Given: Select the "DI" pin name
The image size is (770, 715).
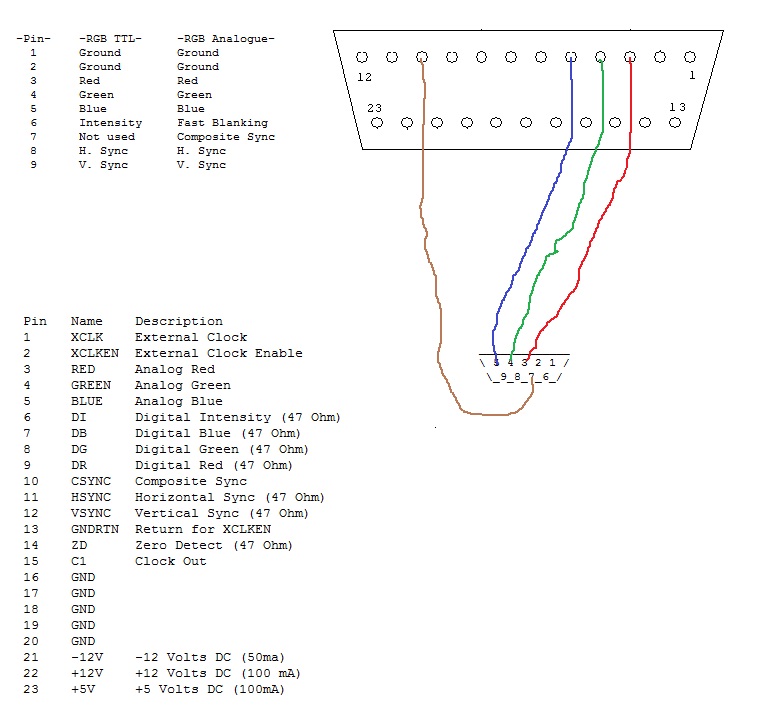Looking at the screenshot, I should point(79,417).
